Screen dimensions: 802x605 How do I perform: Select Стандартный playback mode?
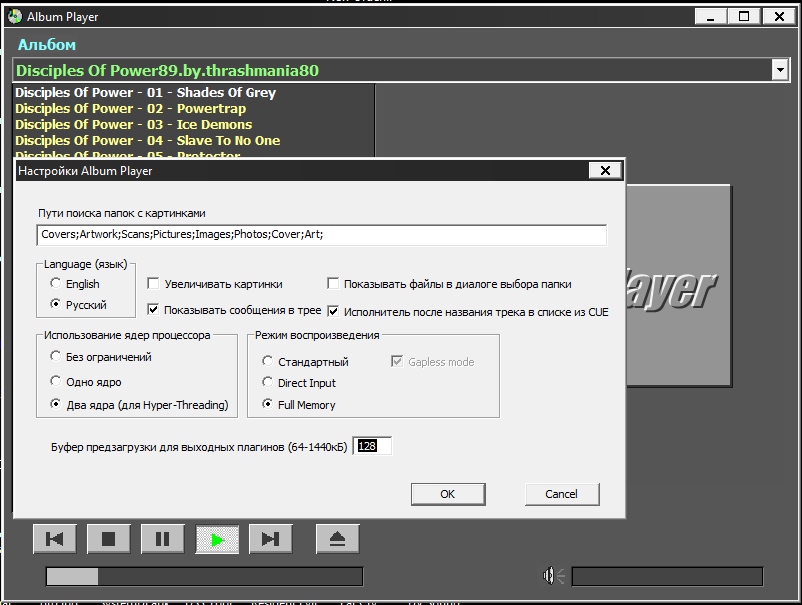click(x=268, y=361)
